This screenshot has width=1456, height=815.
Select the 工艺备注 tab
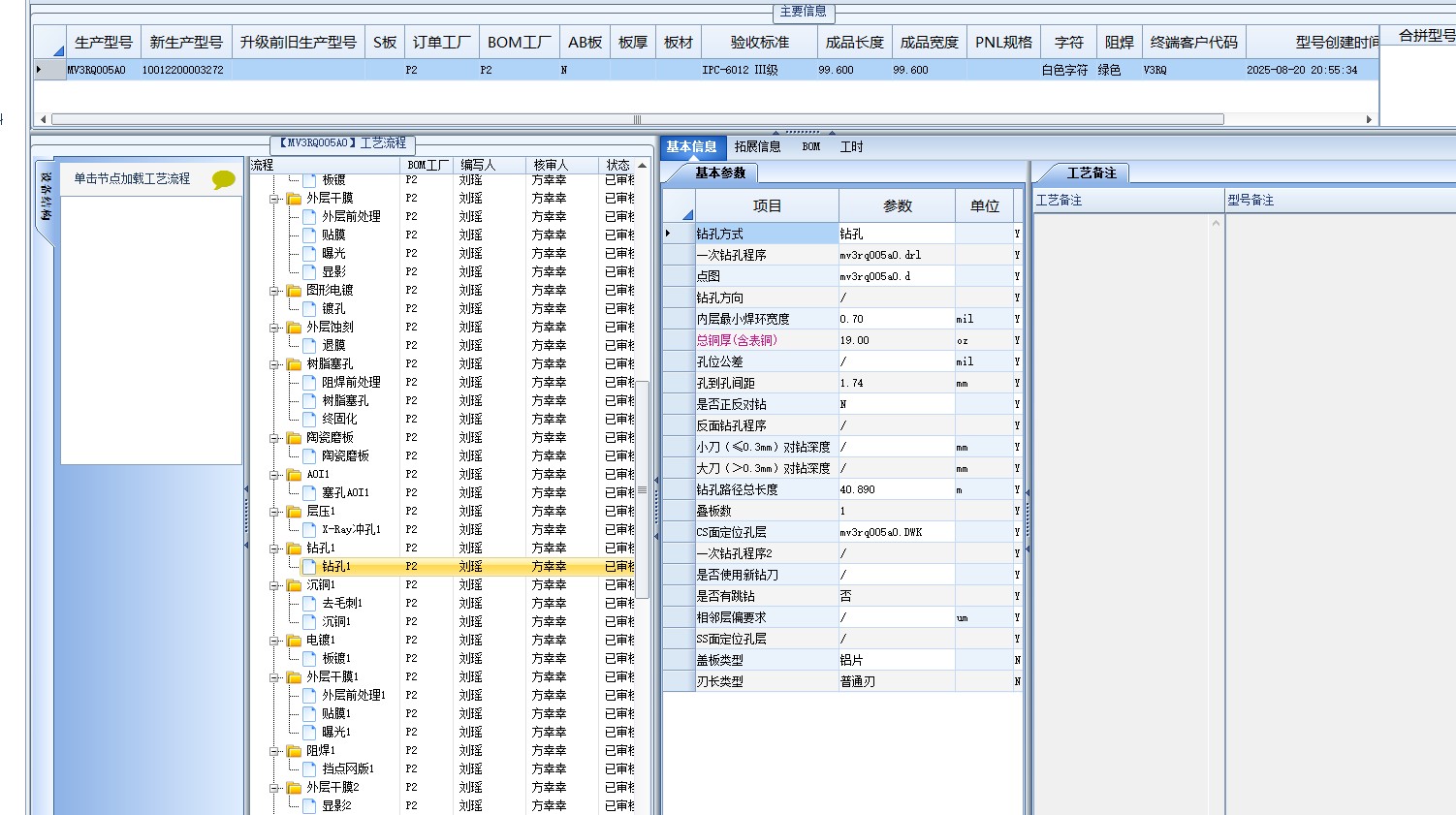[x=1092, y=173]
